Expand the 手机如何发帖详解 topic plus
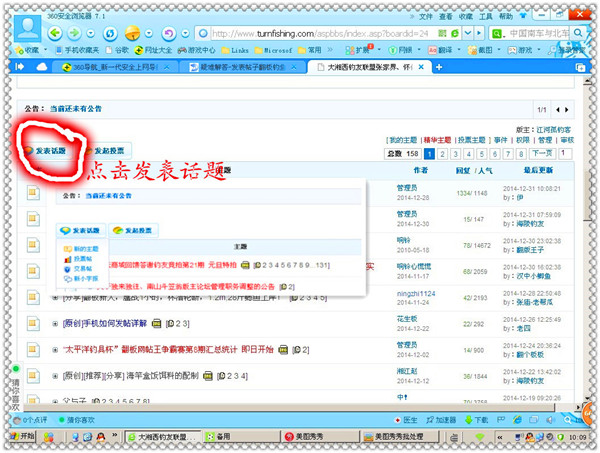Screen dimensions: 600x453 coord(55,324)
